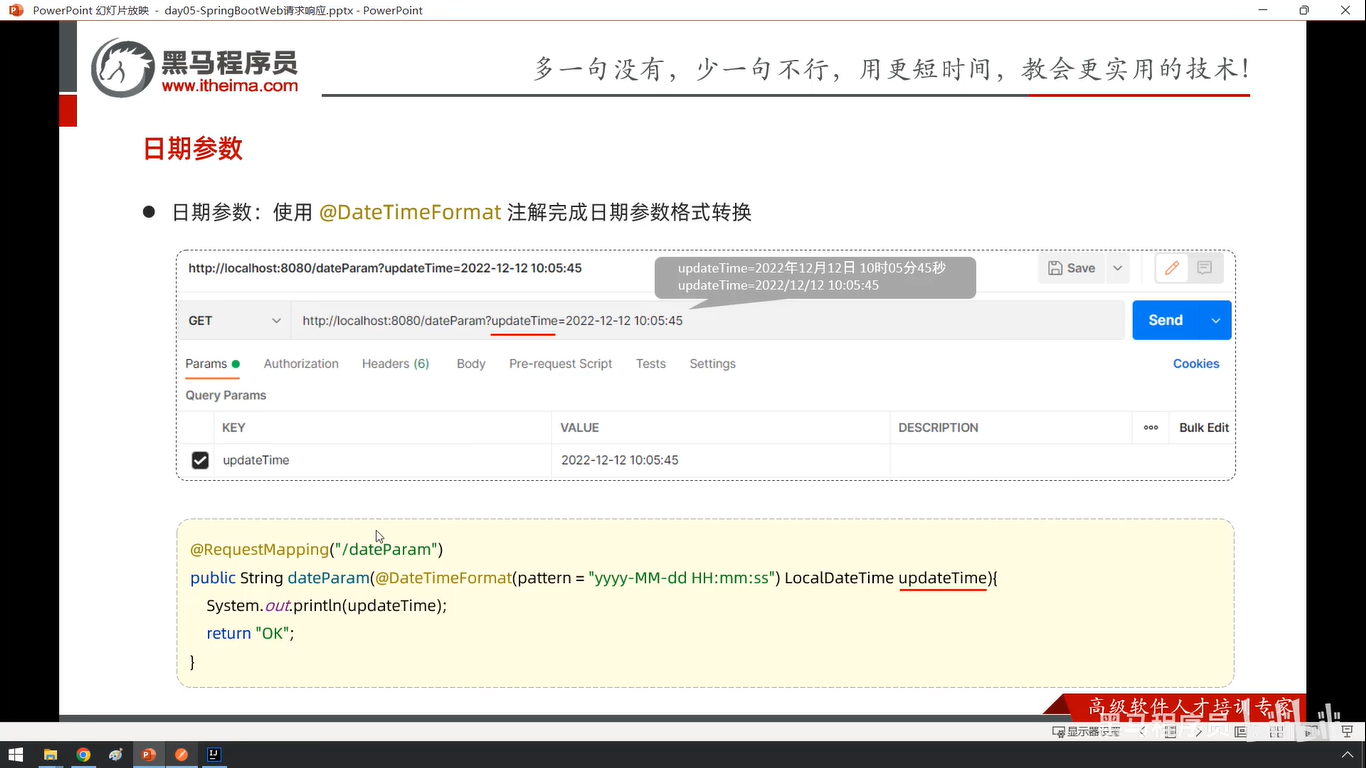Screen dimensions: 1366x768
Task: Click the itheima logo in the slide header
Action: coord(195,67)
